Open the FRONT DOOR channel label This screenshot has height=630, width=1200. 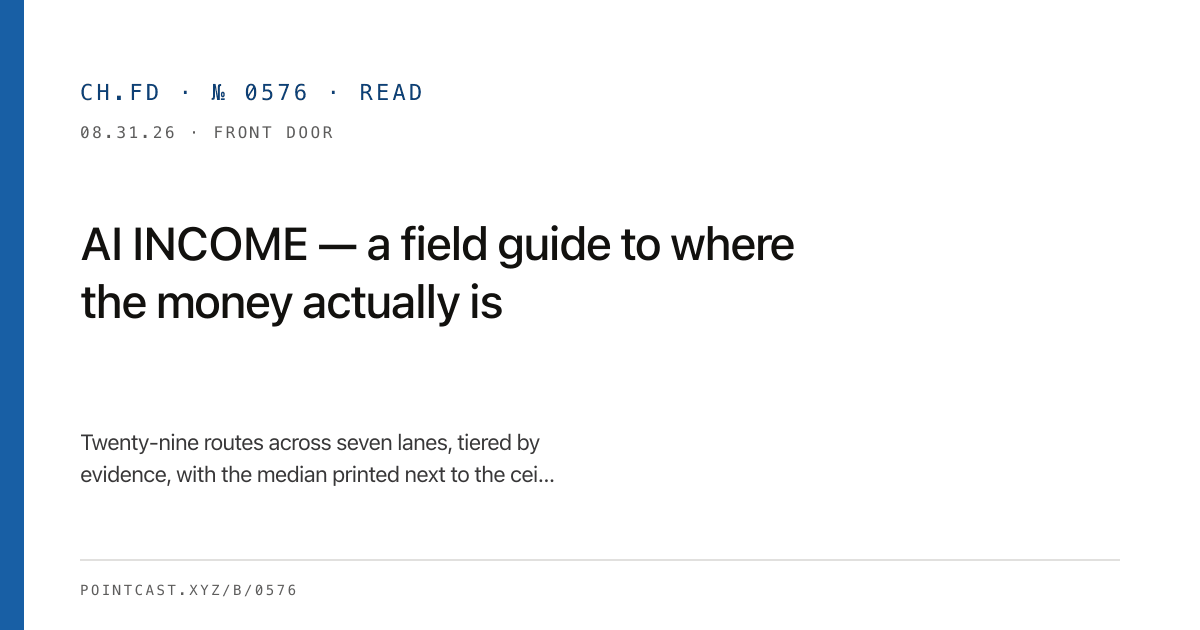click(273, 133)
